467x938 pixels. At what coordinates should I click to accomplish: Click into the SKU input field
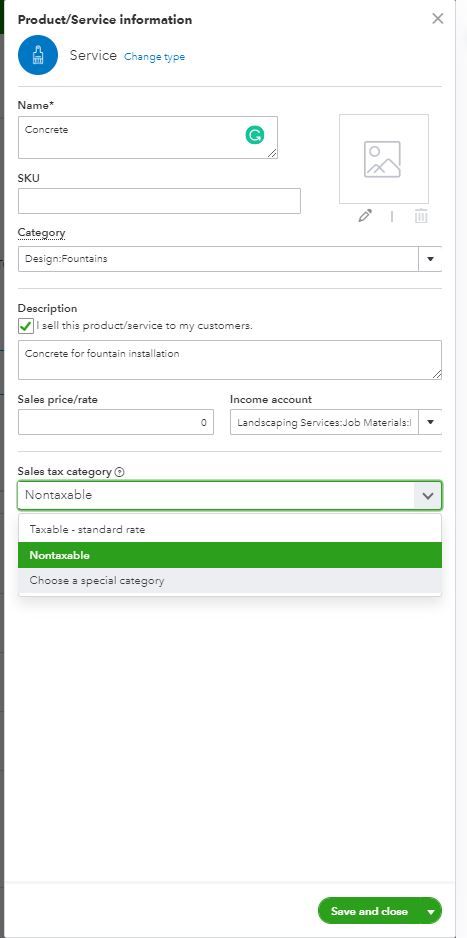tap(159, 201)
